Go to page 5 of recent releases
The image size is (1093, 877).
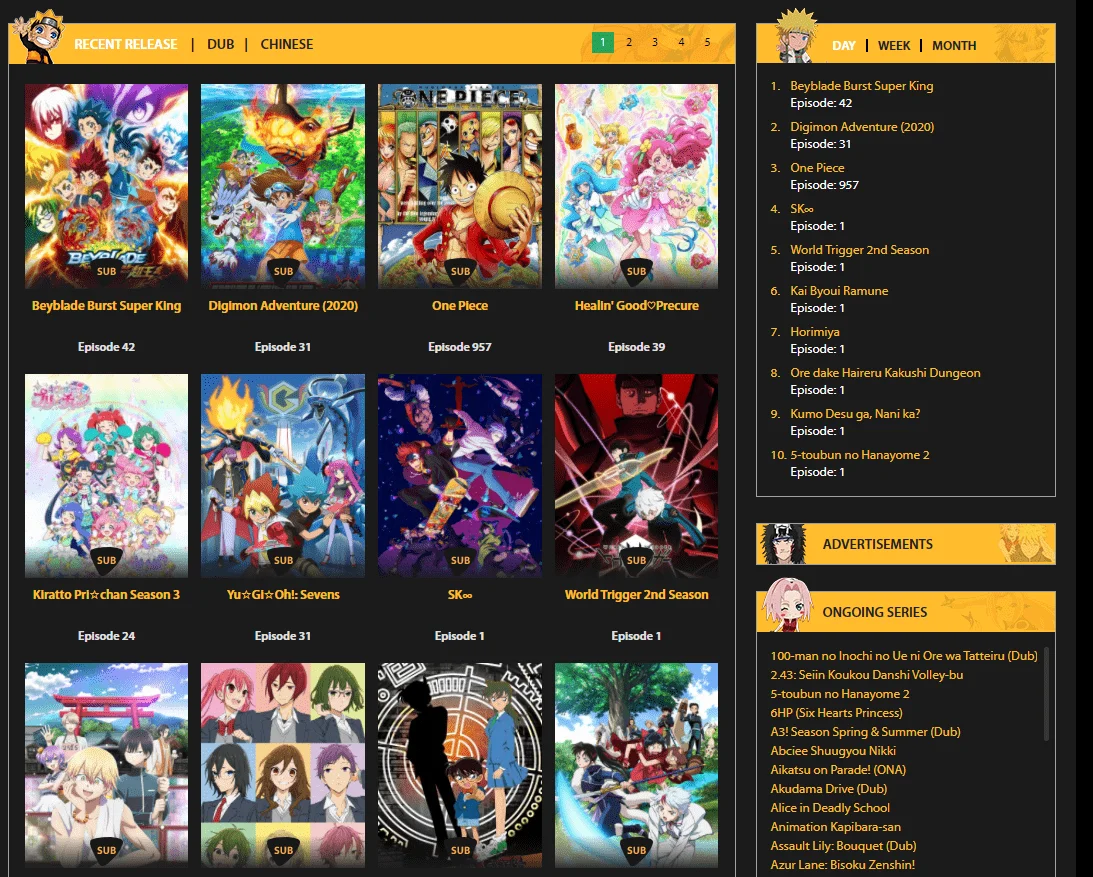pos(707,43)
